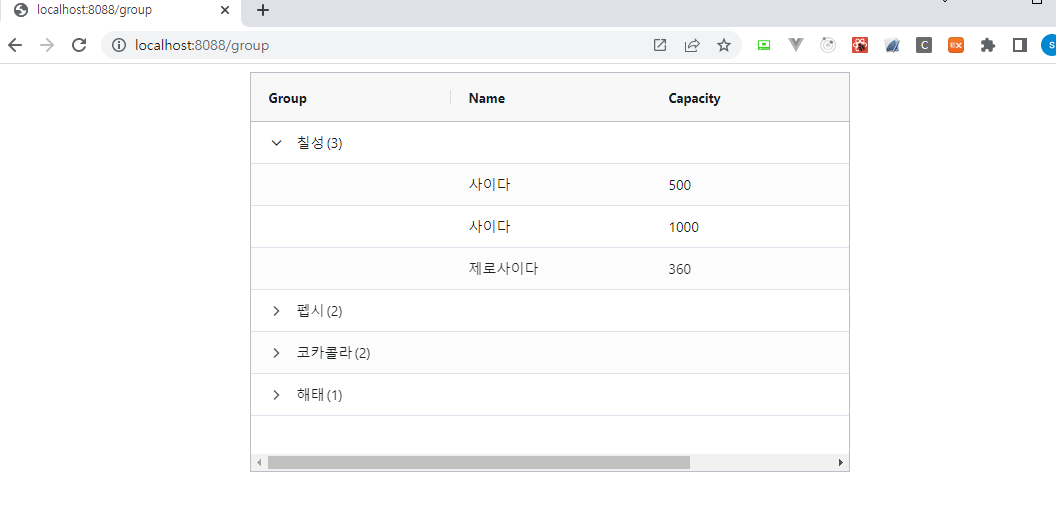Click the scrollbar right arrow
This screenshot has height=514, width=1056.
(x=840, y=462)
